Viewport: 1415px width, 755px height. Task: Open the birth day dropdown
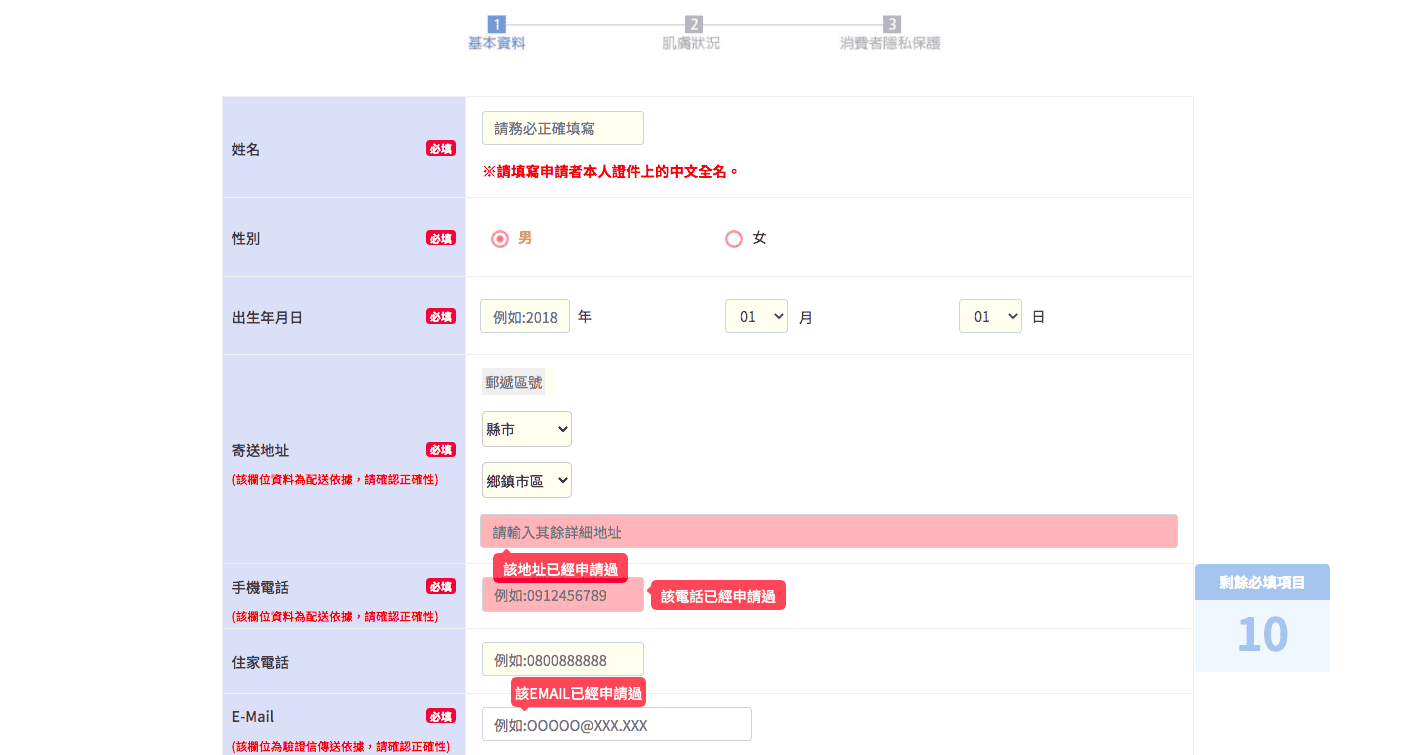point(990,317)
